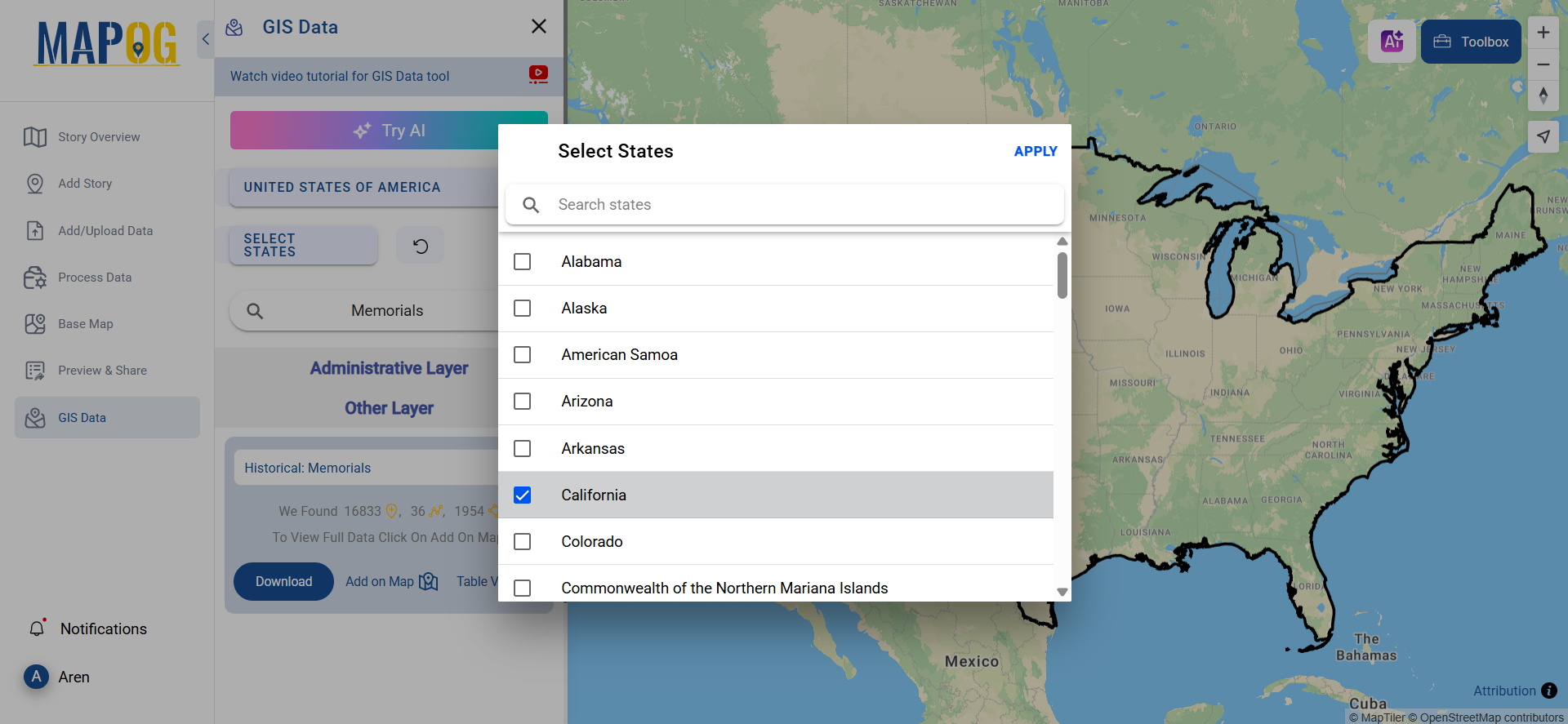The height and width of the screenshot is (724, 1568).
Task: Enable the Arizona state checkbox
Action: (x=522, y=401)
